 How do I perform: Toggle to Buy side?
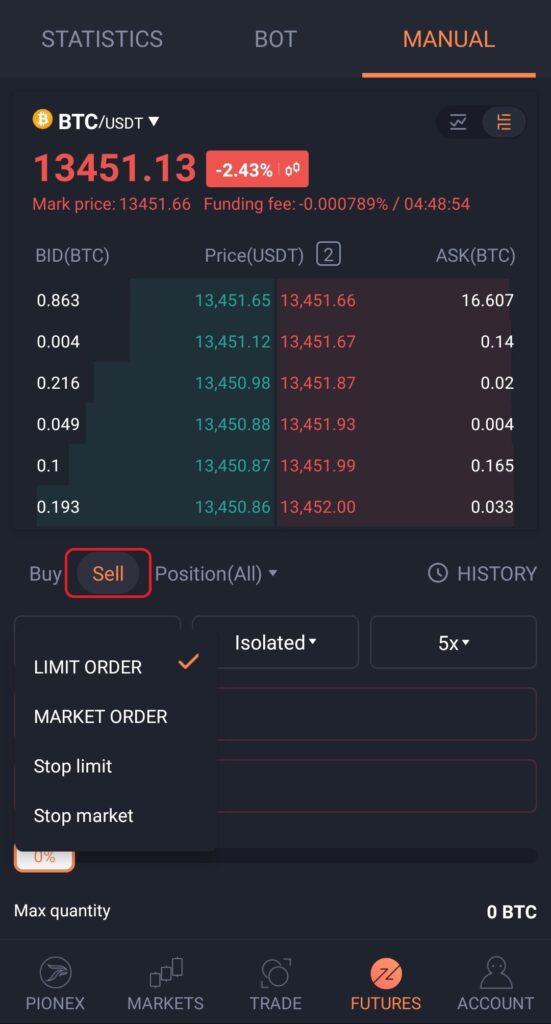pos(45,573)
